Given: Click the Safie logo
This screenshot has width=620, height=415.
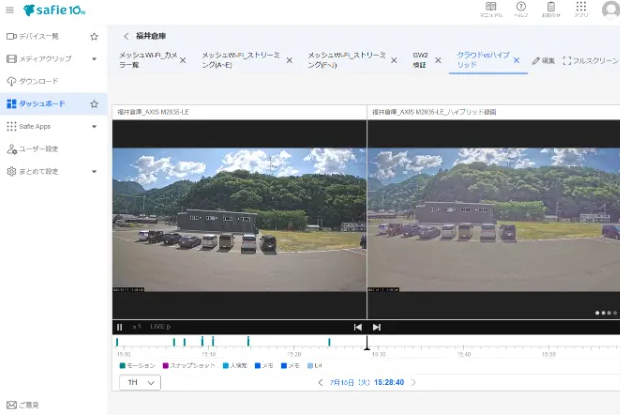Looking at the screenshot, I should [54, 10].
